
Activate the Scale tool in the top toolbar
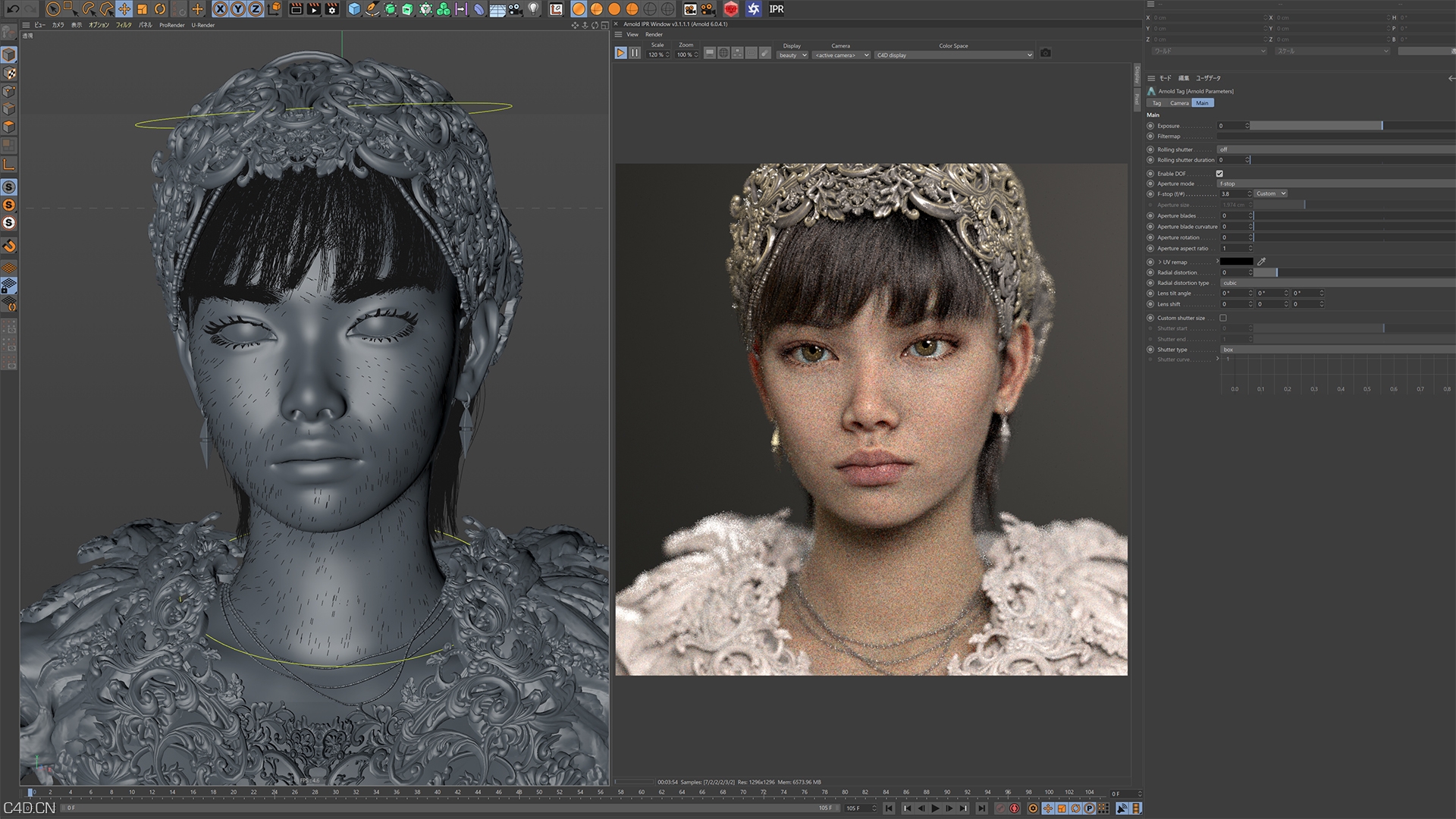[142, 9]
